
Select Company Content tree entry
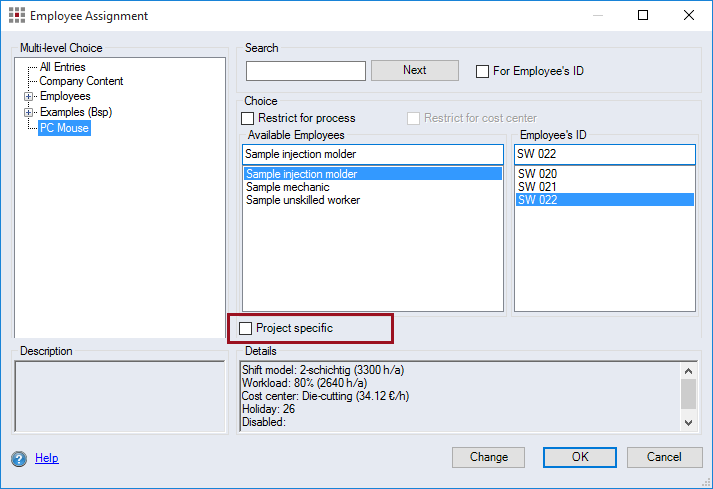point(81,82)
